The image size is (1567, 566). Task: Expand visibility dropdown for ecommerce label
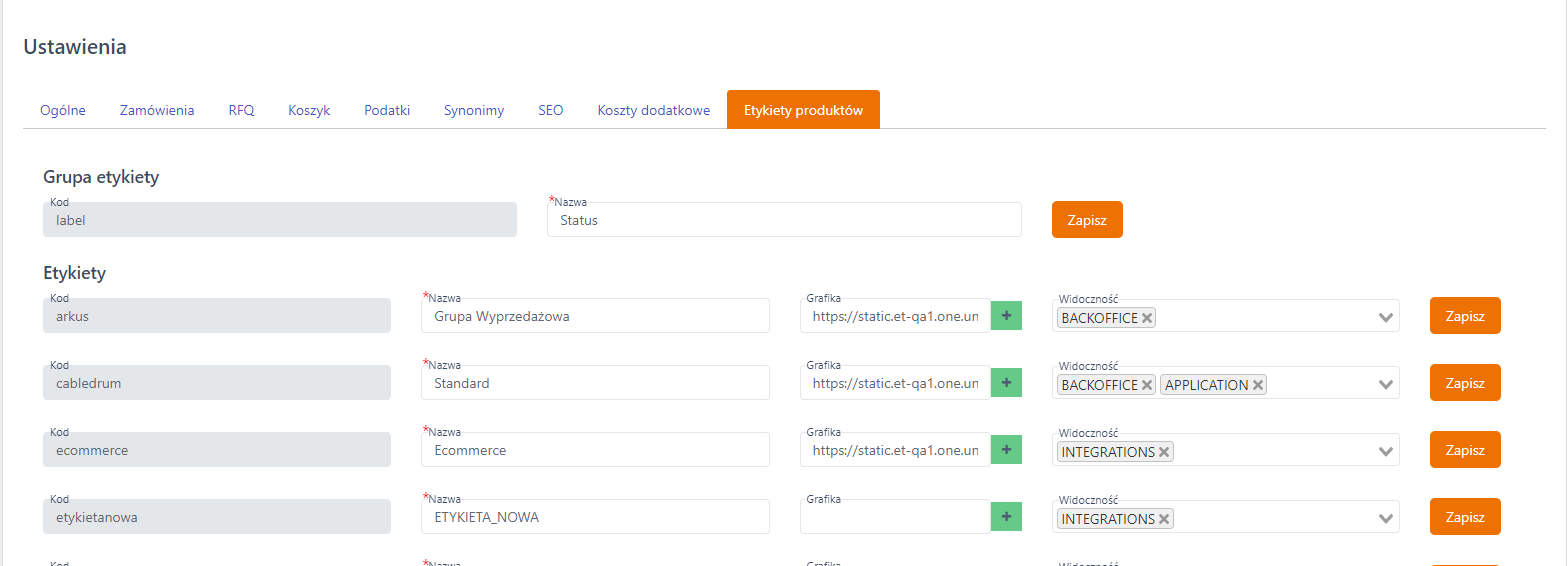[1385, 452]
